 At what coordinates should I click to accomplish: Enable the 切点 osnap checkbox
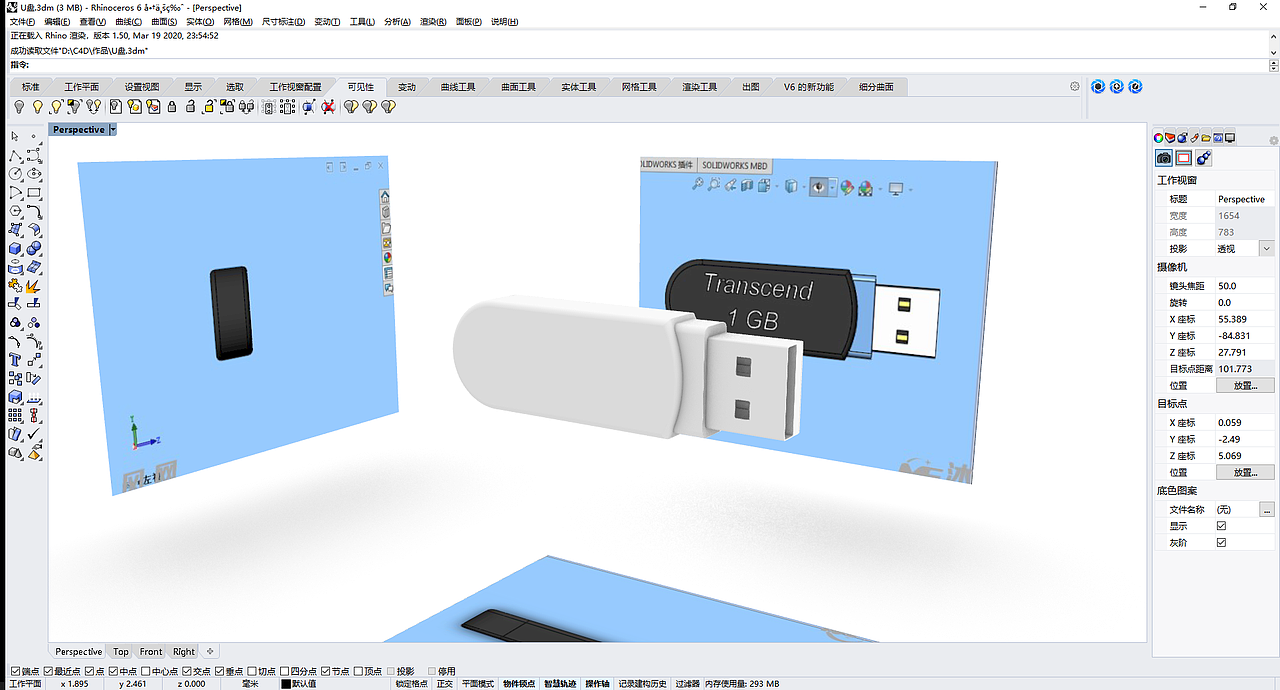251,671
